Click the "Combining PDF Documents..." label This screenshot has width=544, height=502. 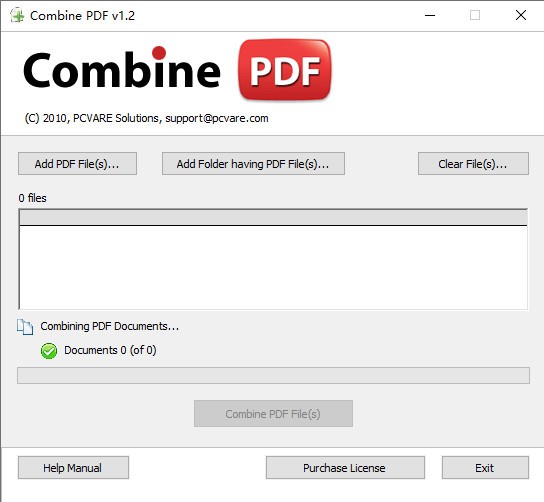110,326
